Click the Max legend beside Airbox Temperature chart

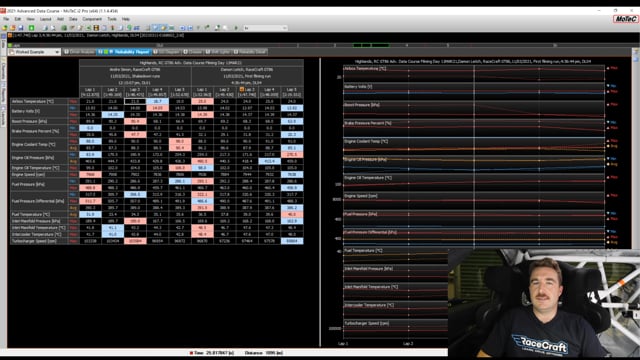(x=613, y=68)
